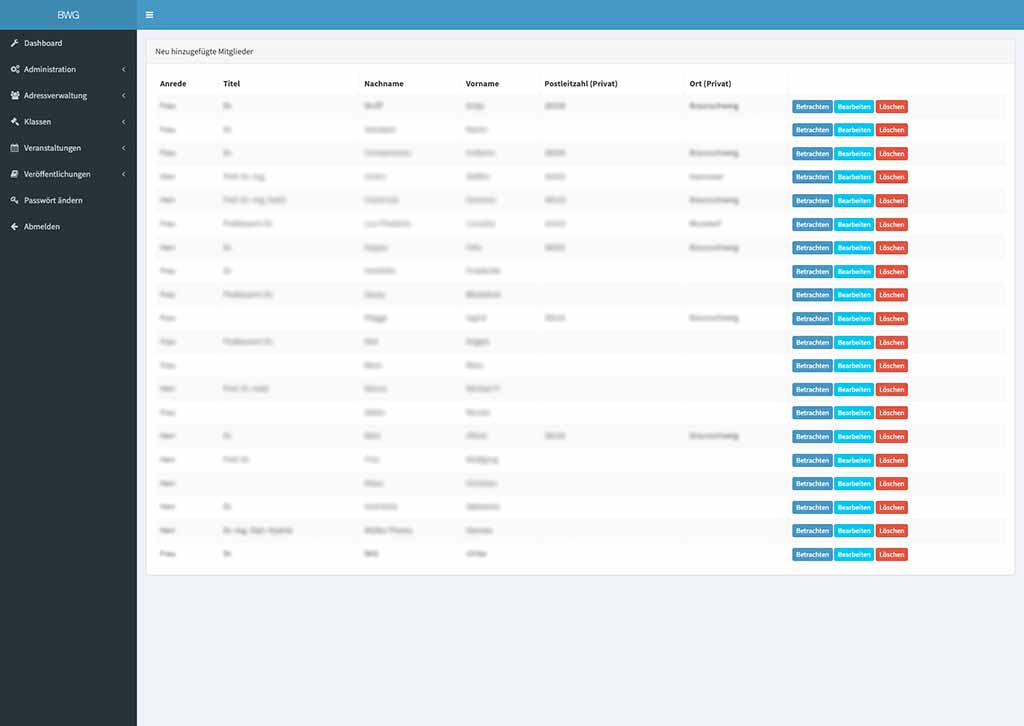The width and height of the screenshot is (1024, 726).
Task: Click the Dashboard wrench icon
Action: tap(14, 43)
